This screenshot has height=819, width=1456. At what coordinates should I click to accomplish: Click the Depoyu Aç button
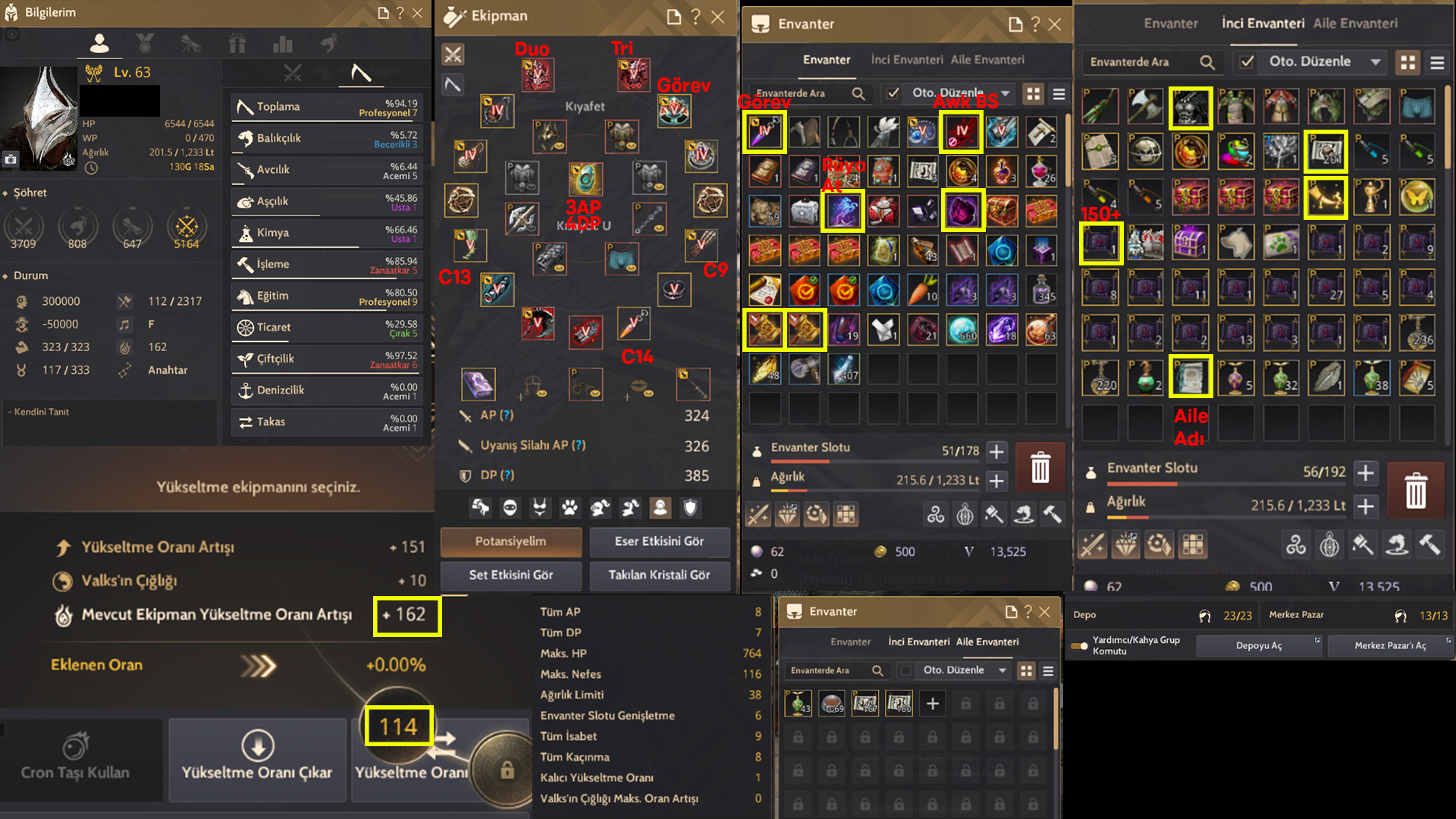point(1259,645)
